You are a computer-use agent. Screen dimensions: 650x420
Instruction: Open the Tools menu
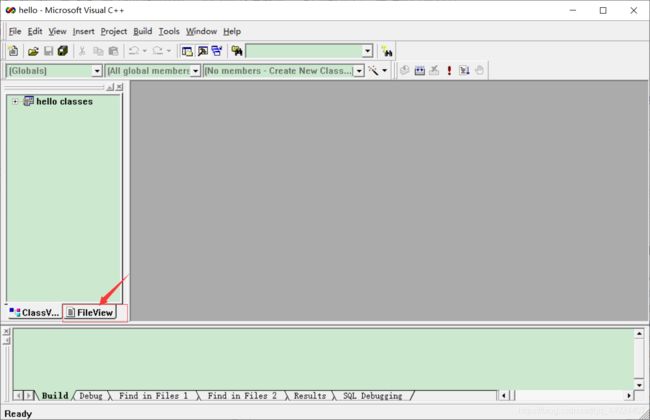pos(169,32)
